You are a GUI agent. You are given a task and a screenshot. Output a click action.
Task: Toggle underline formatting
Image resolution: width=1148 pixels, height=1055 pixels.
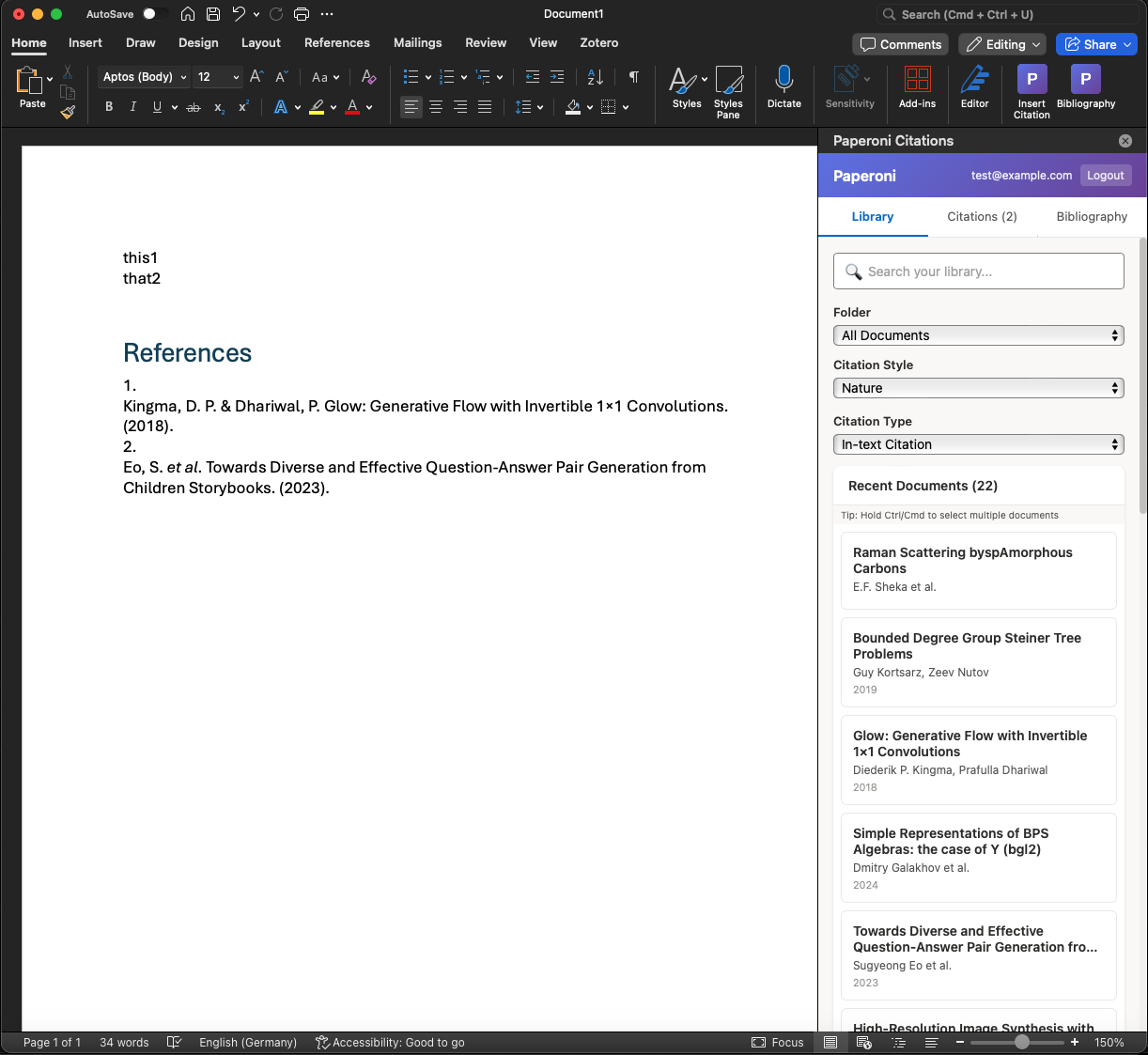[156, 107]
